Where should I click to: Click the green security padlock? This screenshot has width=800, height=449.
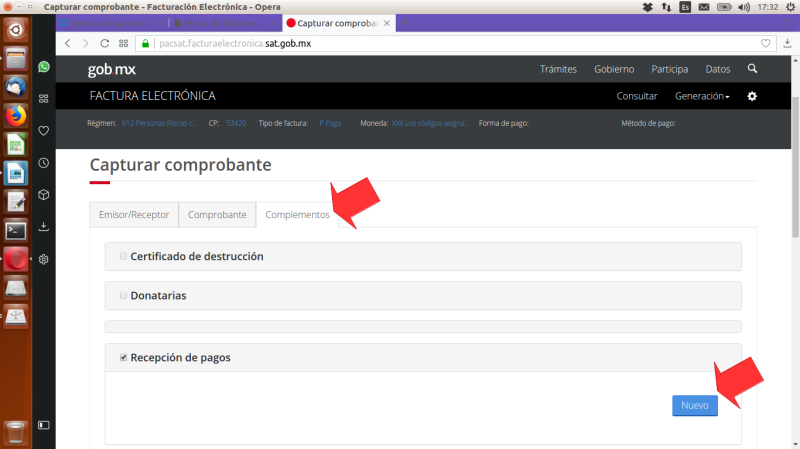click(x=145, y=43)
